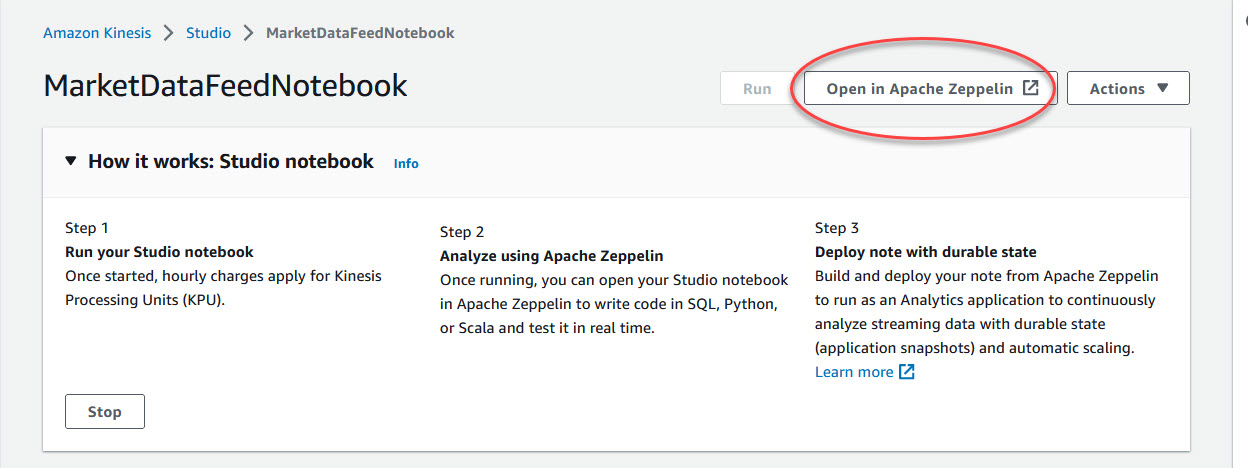Follow the Learn more link

[854, 372]
